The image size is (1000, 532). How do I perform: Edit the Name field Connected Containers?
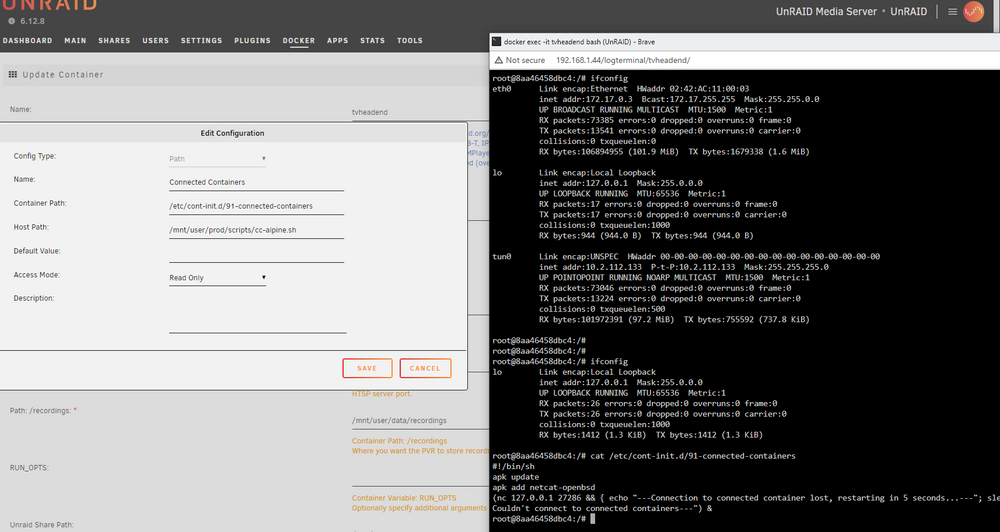(256, 182)
